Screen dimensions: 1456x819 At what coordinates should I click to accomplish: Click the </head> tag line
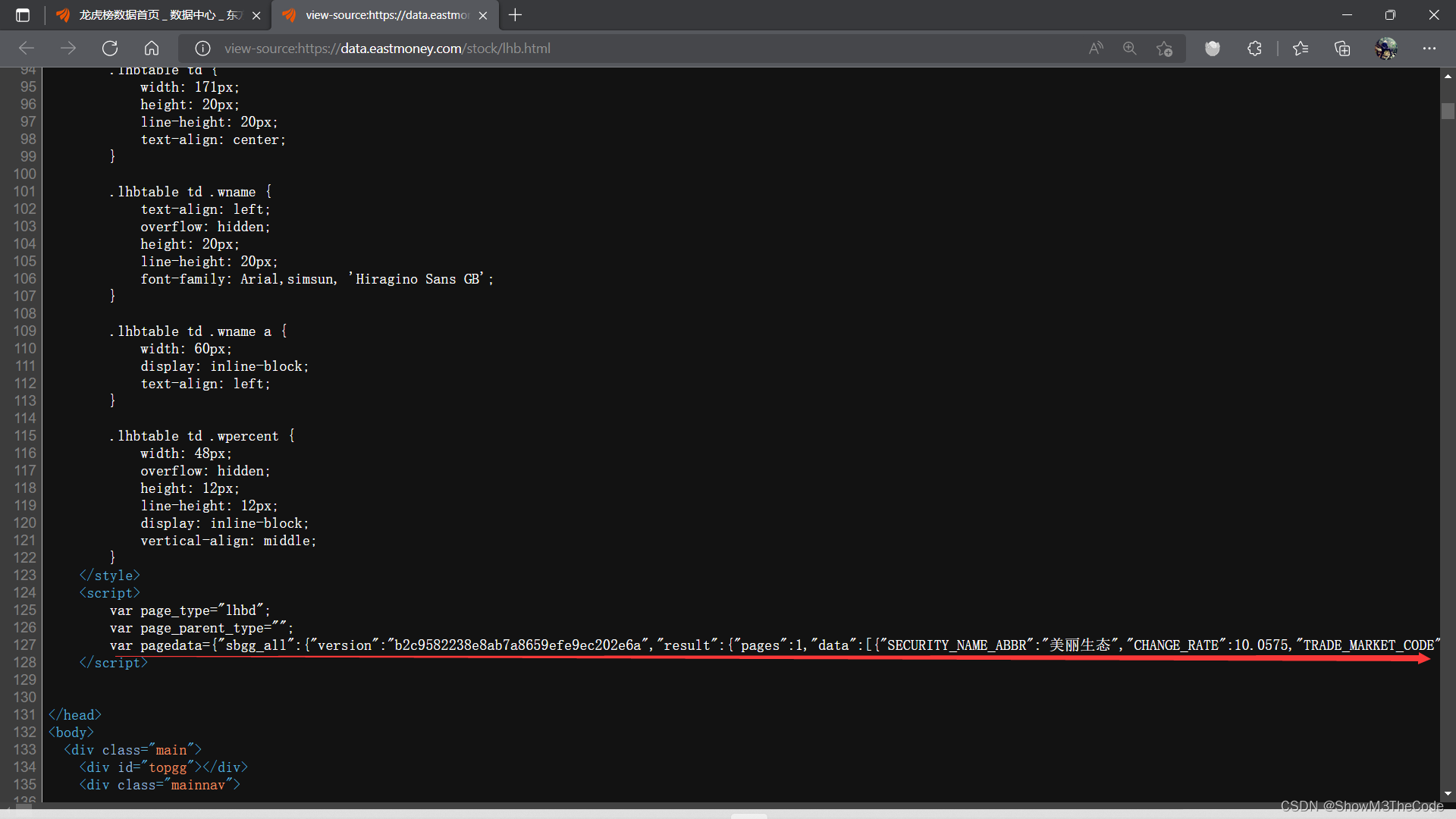[x=75, y=715]
